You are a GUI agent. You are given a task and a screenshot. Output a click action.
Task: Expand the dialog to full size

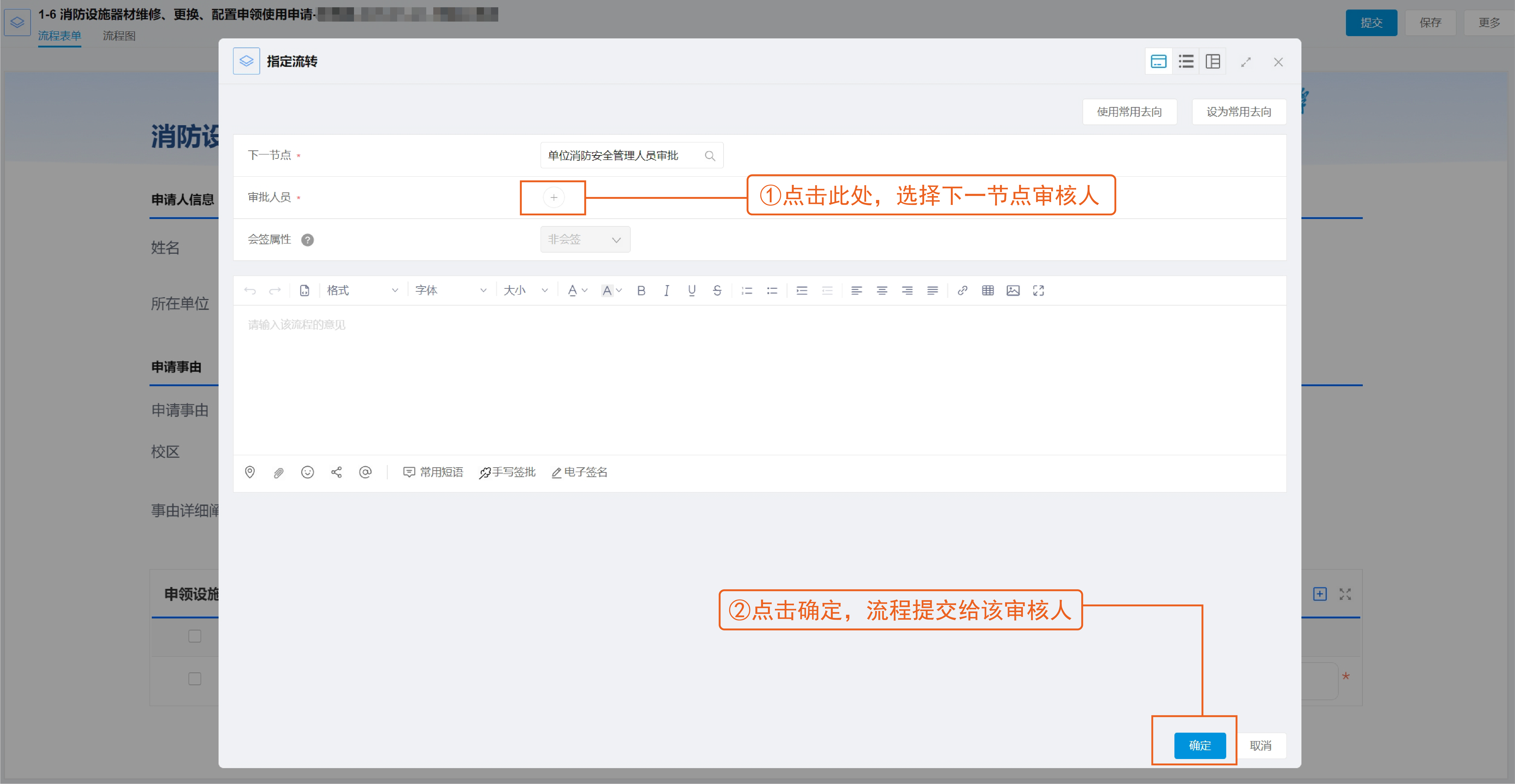click(1246, 62)
